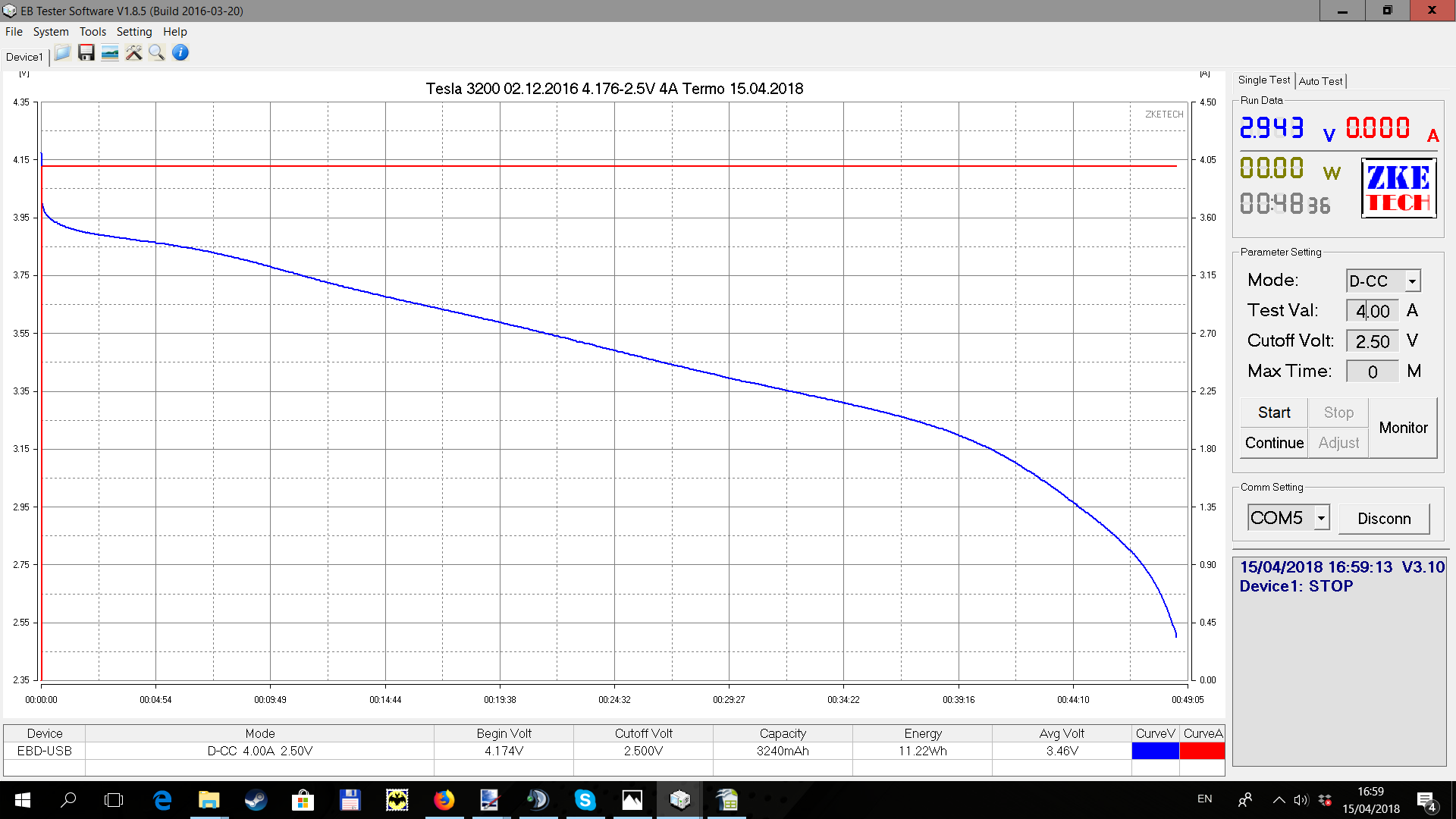Click the Disconn button

[x=1384, y=519]
